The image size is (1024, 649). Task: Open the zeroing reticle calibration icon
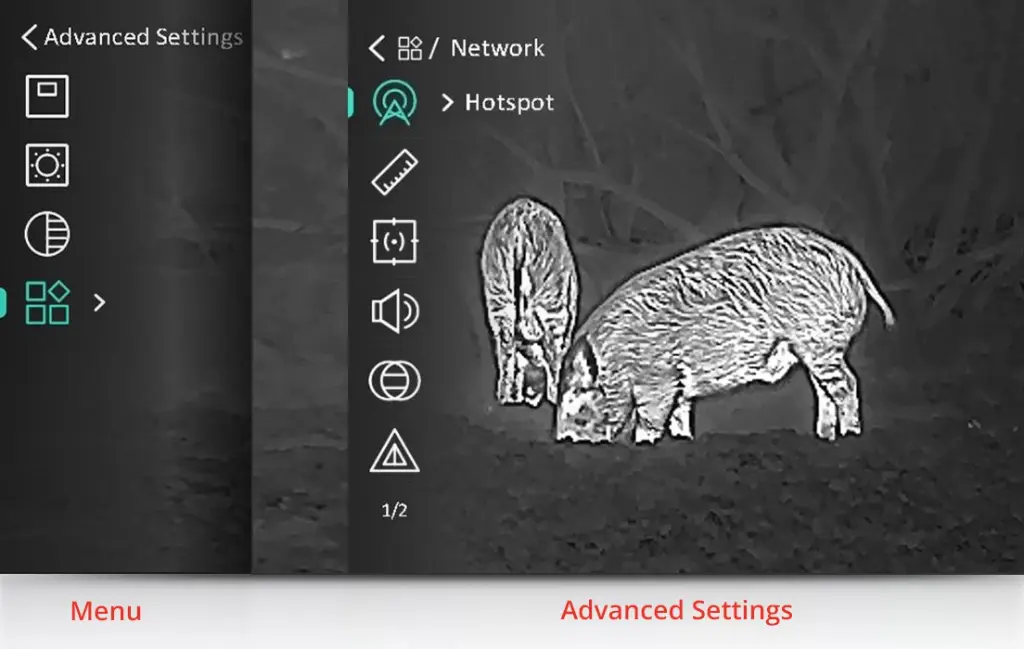click(397, 242)
